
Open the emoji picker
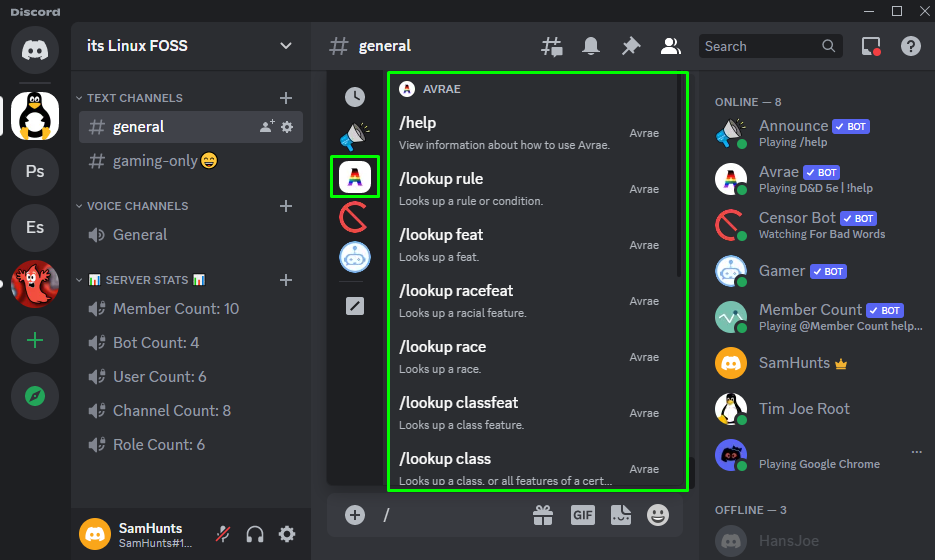pos(658,515)
